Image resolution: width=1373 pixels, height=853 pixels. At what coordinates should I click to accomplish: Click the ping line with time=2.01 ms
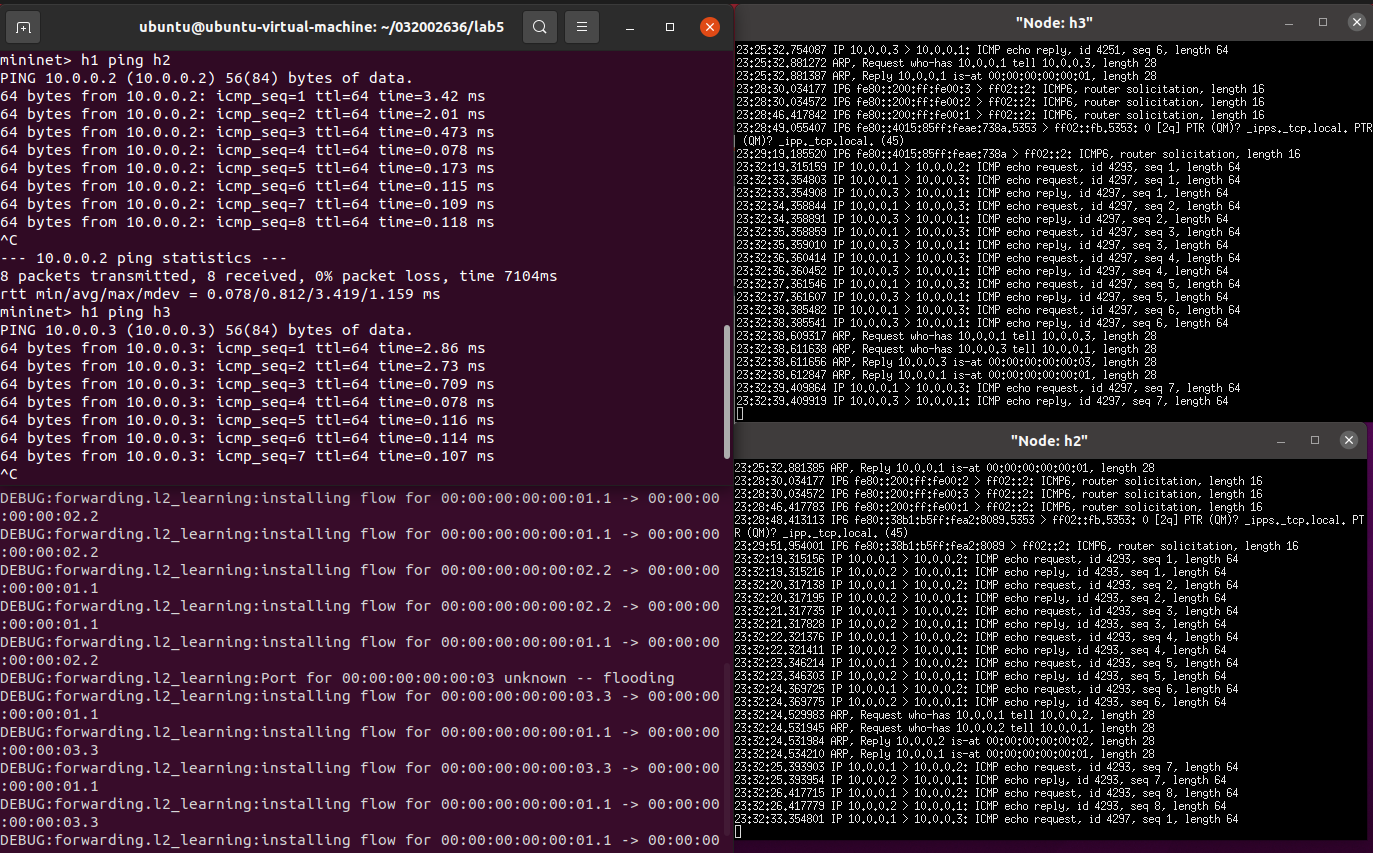243,114
